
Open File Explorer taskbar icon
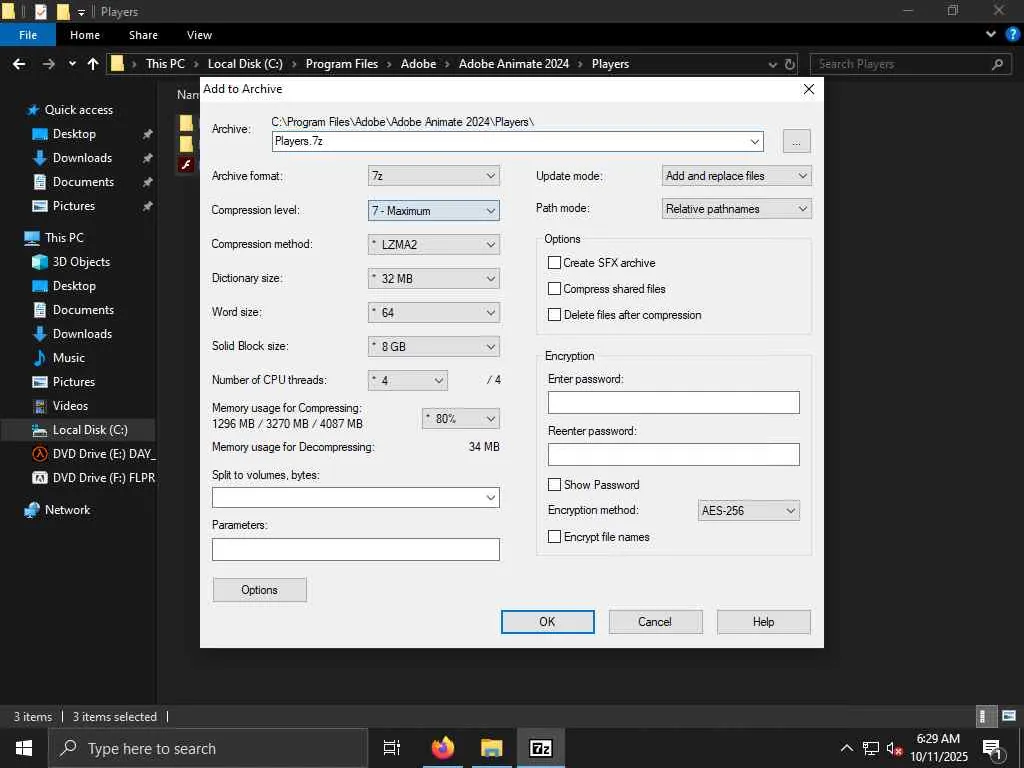click(x=492, y=748)
